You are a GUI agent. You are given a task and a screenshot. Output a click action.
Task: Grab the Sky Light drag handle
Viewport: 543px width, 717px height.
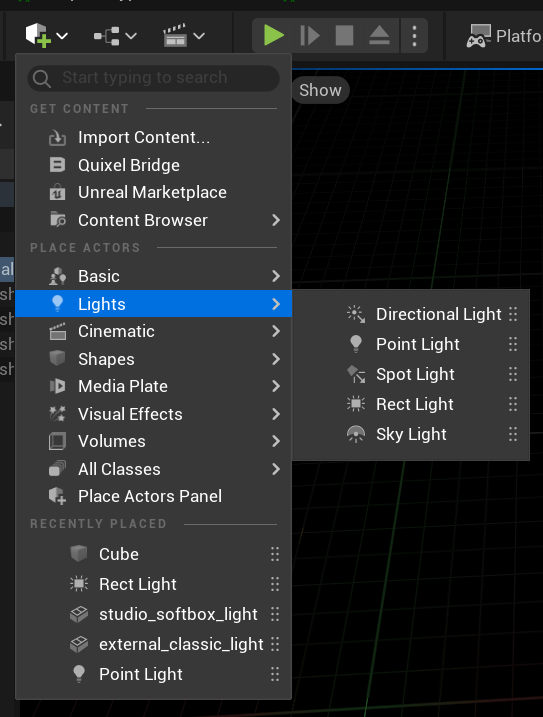tap(513, 434)
